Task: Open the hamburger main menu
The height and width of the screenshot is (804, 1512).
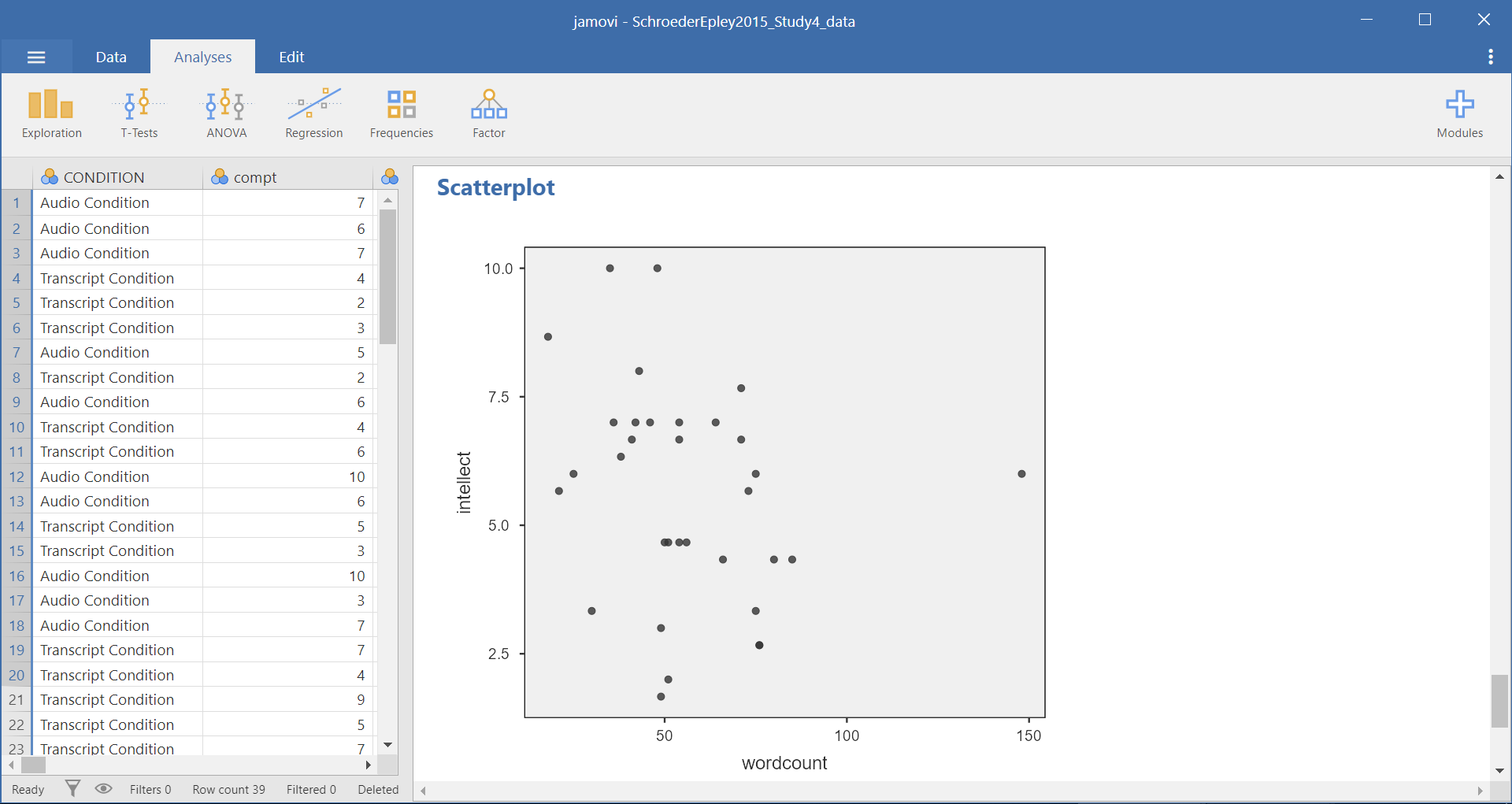Action: pyautogui.click(x=36, y=57)
